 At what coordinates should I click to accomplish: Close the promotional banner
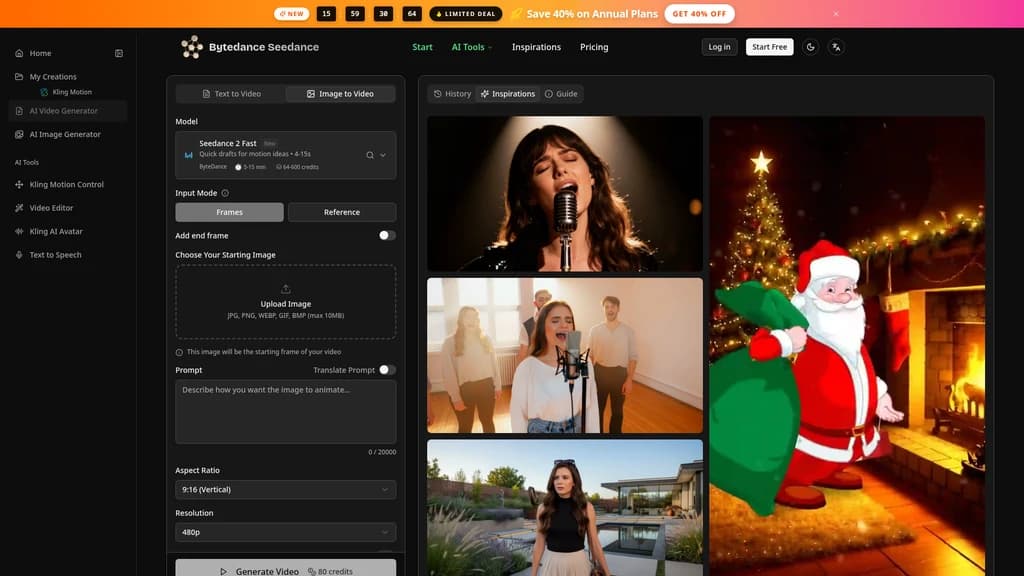(x=836, y=14)
